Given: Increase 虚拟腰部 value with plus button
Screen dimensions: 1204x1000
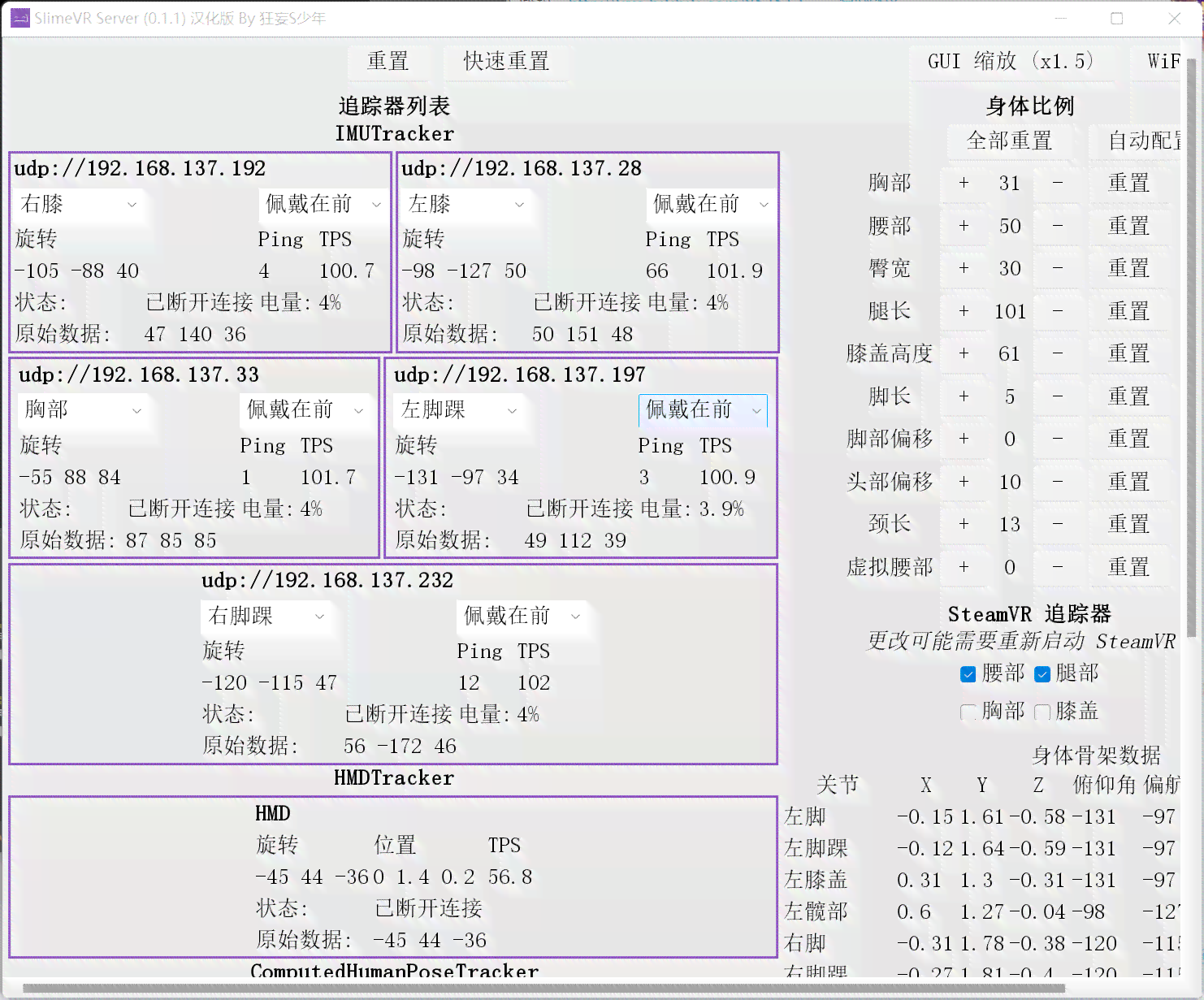Looking at the screenshot, I should pos(964,567).
